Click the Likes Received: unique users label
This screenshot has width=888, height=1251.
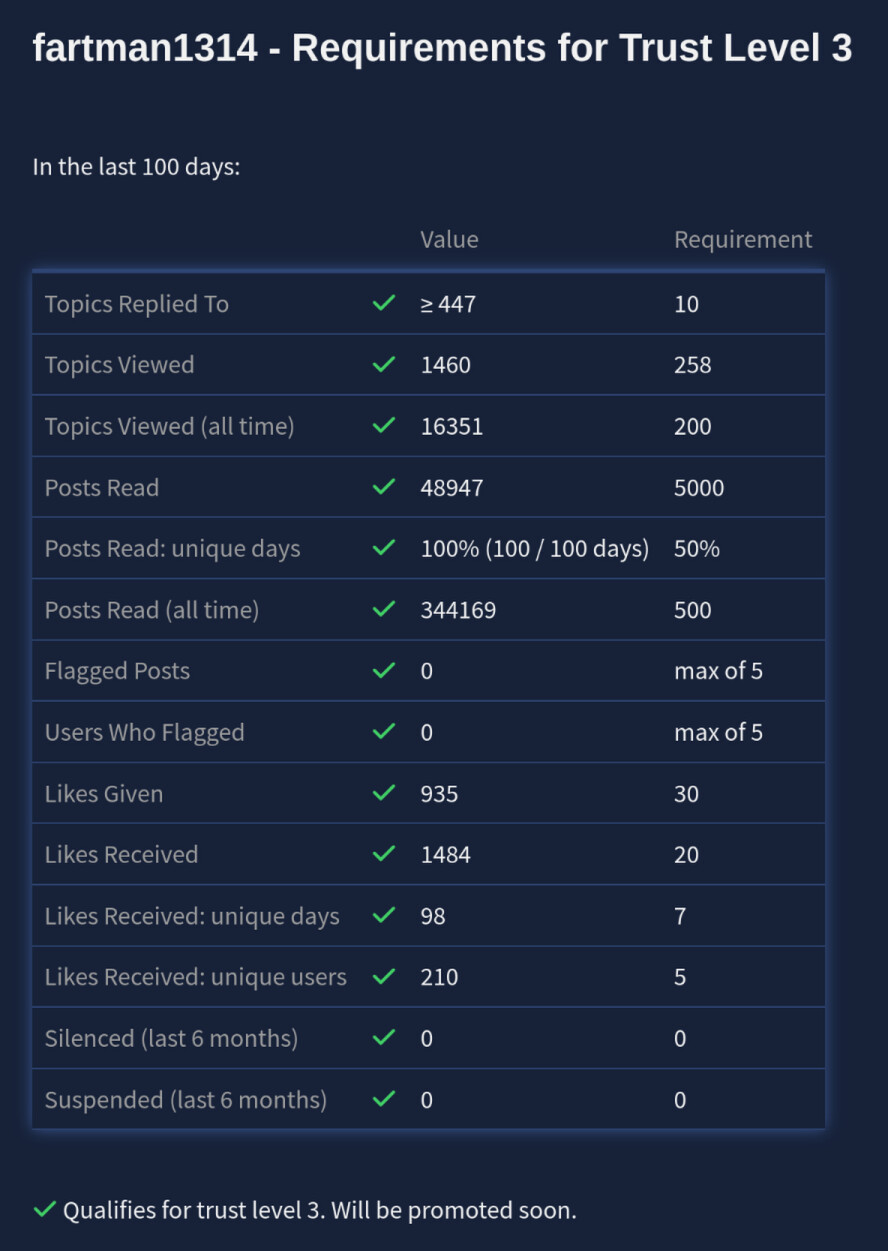tap(195, 977)
